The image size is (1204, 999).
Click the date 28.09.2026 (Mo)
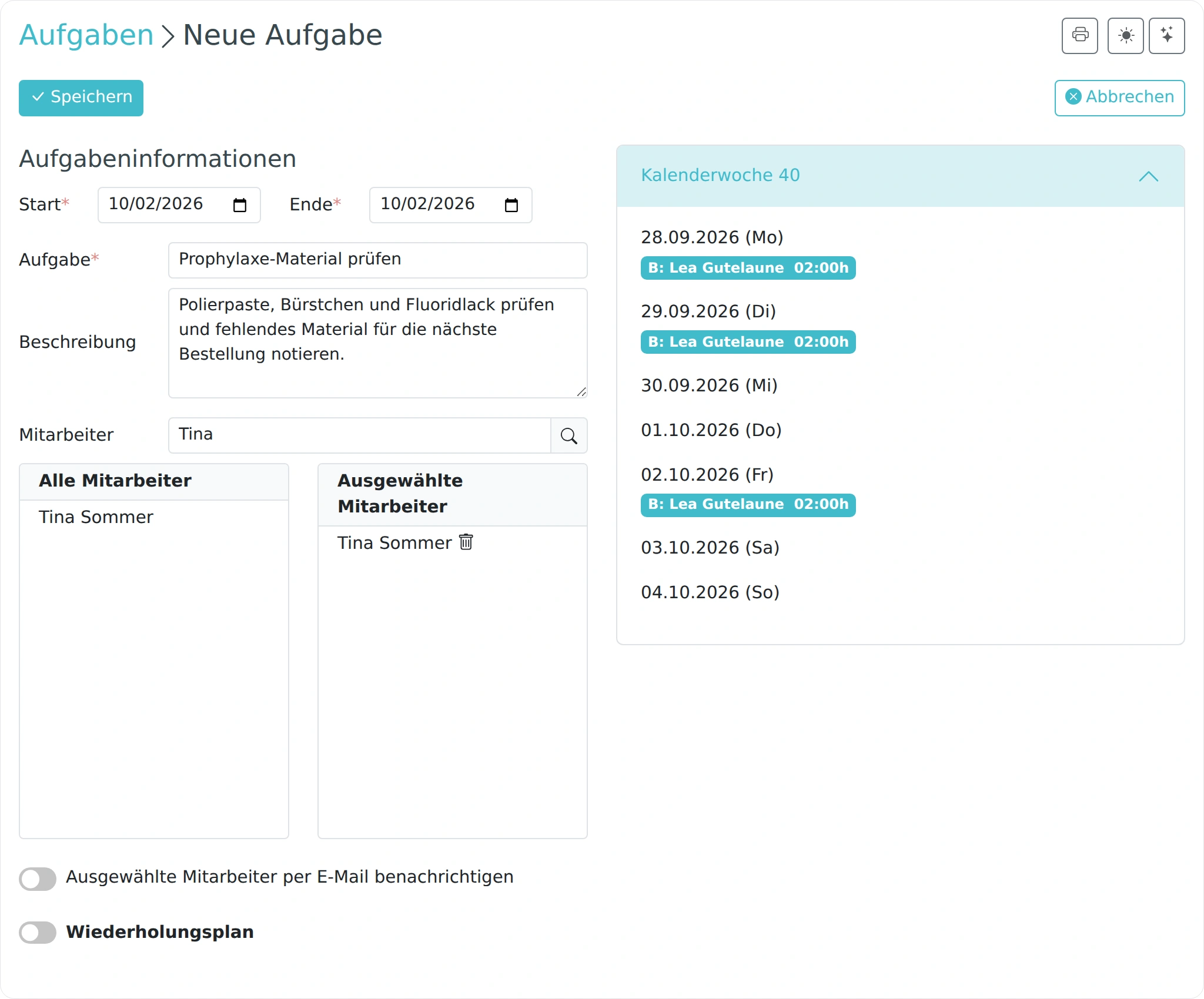tap(712, 237)
